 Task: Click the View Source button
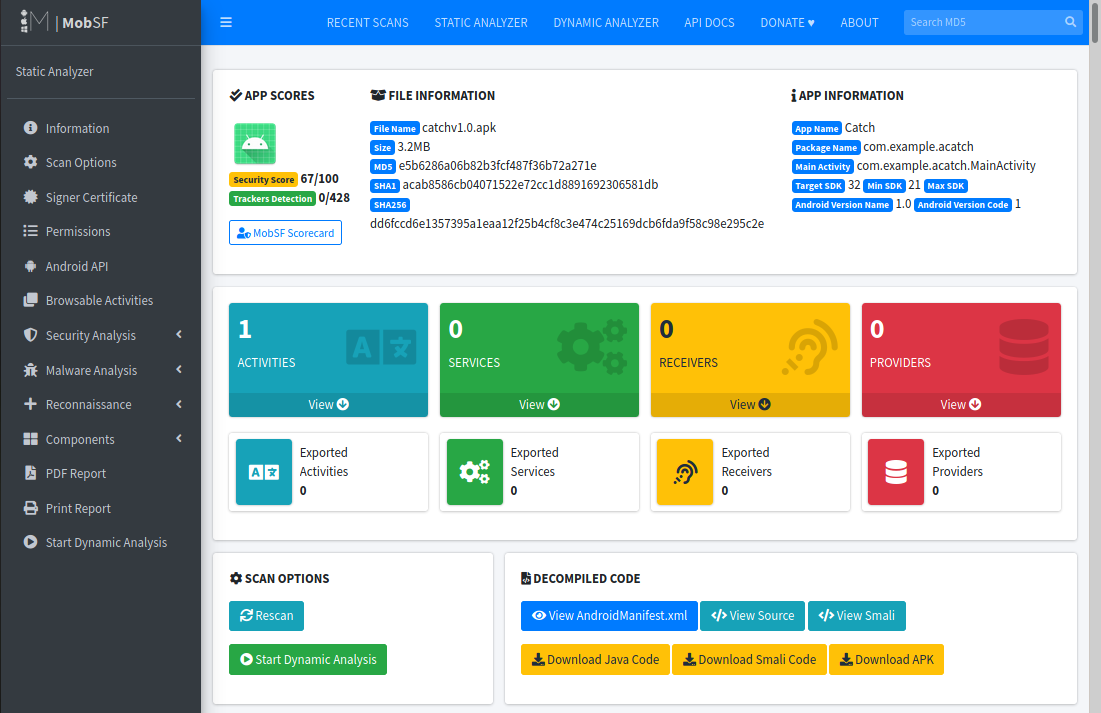tap(752, 615)
